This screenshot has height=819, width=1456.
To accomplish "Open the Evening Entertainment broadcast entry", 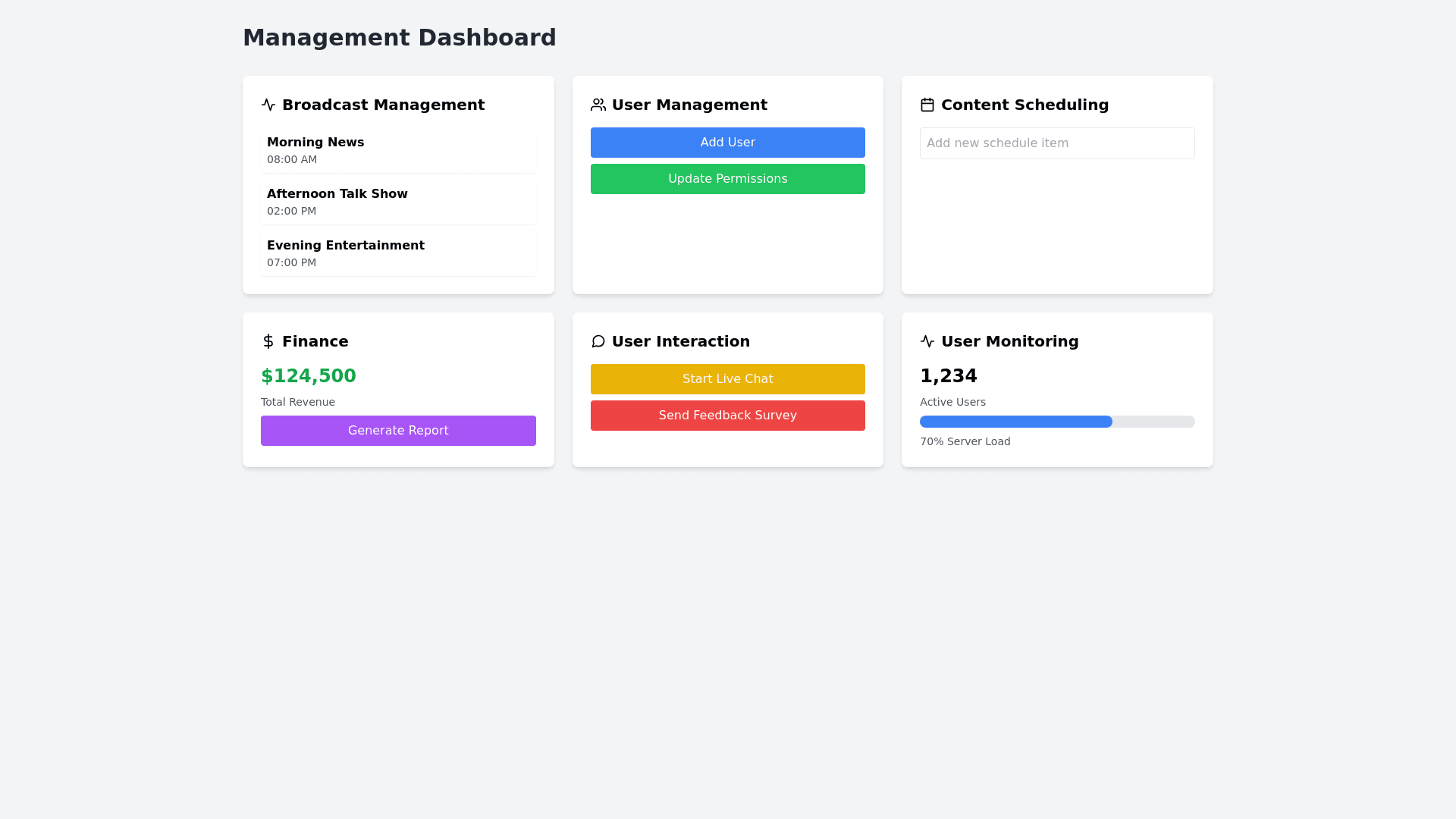I will point(398,253).
